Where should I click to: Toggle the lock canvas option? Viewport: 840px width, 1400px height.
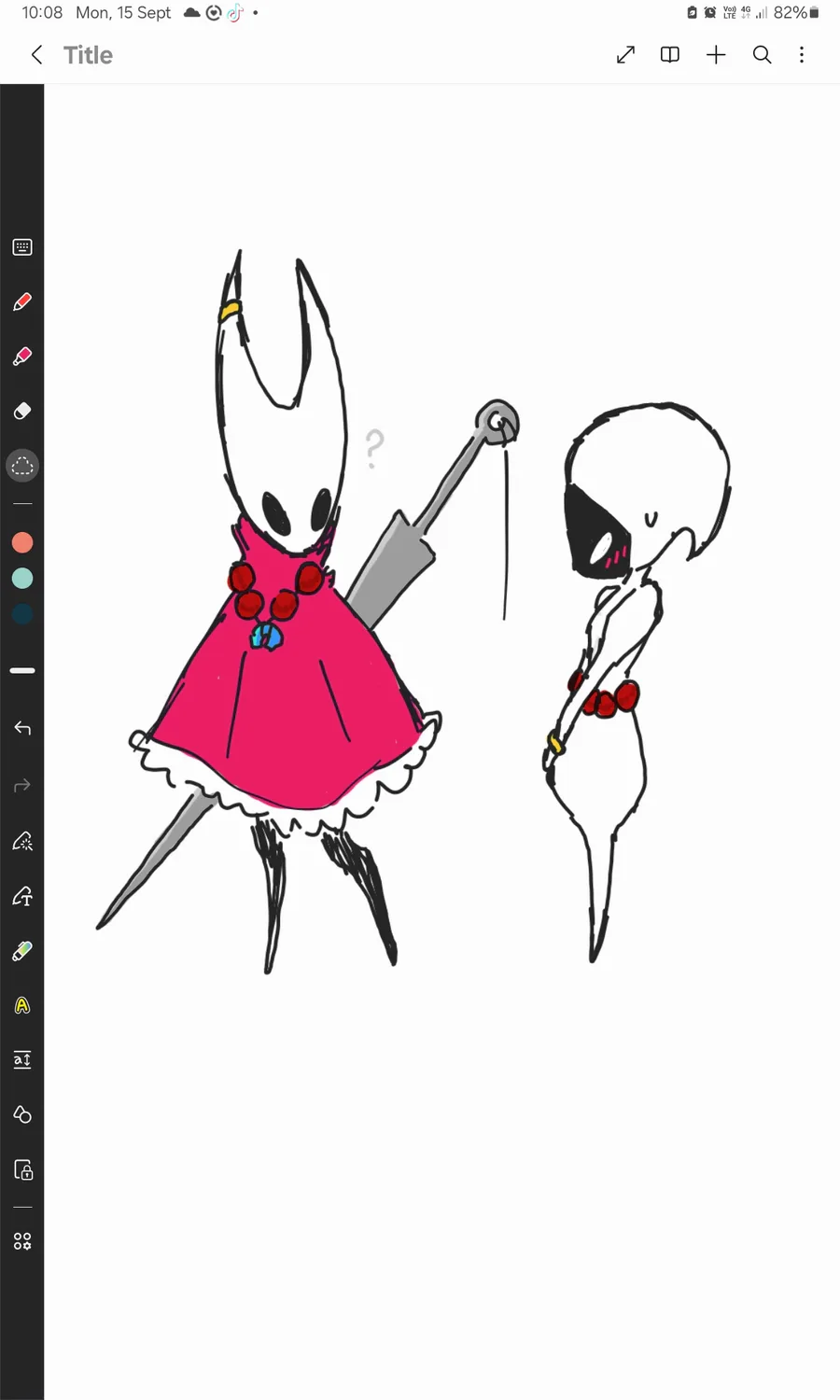click(22, 1169)
